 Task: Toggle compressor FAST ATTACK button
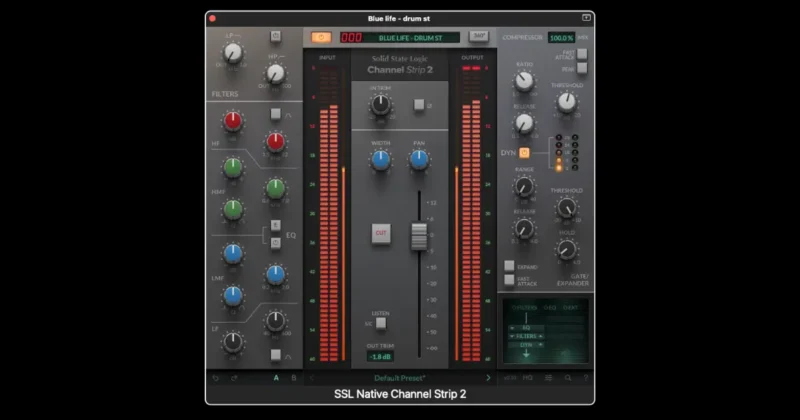point(582,54)
